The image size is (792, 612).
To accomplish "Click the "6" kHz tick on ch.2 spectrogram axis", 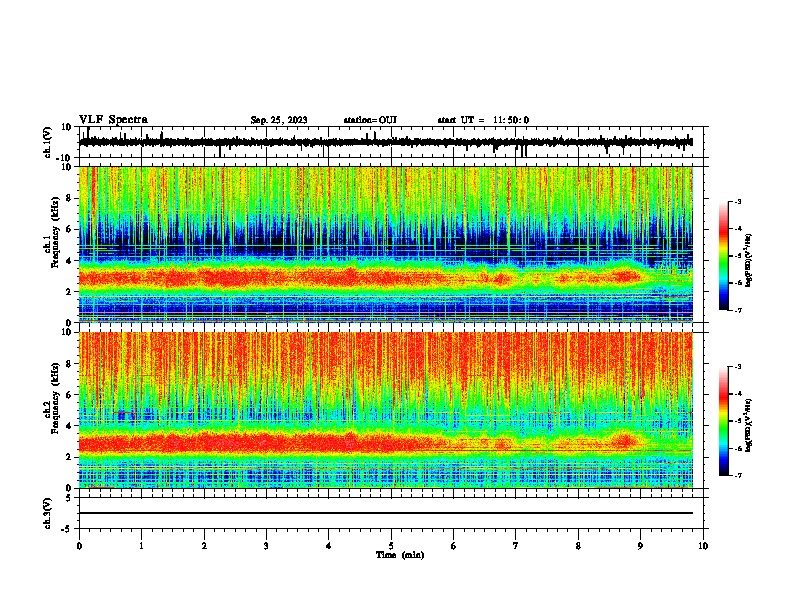I will point(70,394).
